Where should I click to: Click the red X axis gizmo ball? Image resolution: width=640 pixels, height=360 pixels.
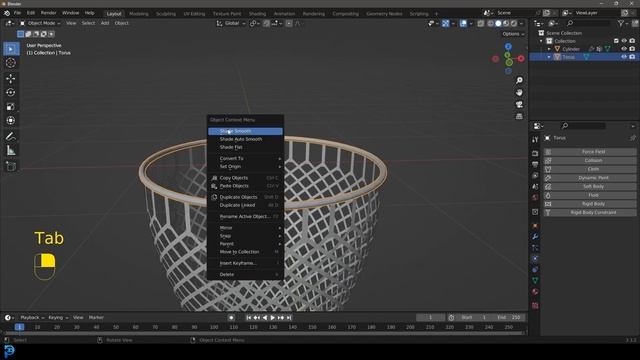[x=521, y=59]
